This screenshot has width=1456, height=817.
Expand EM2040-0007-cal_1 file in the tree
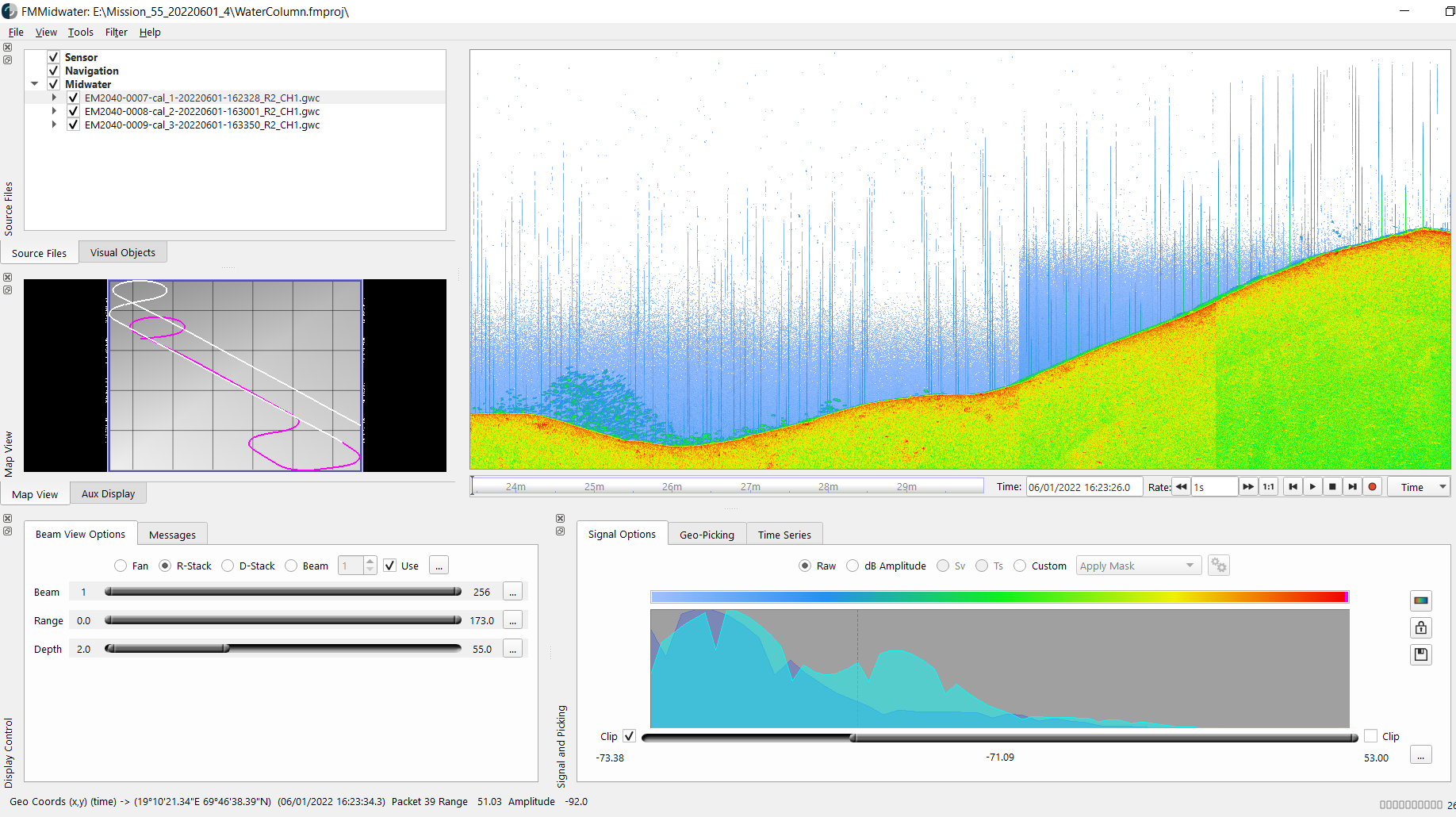pos(53,98)
